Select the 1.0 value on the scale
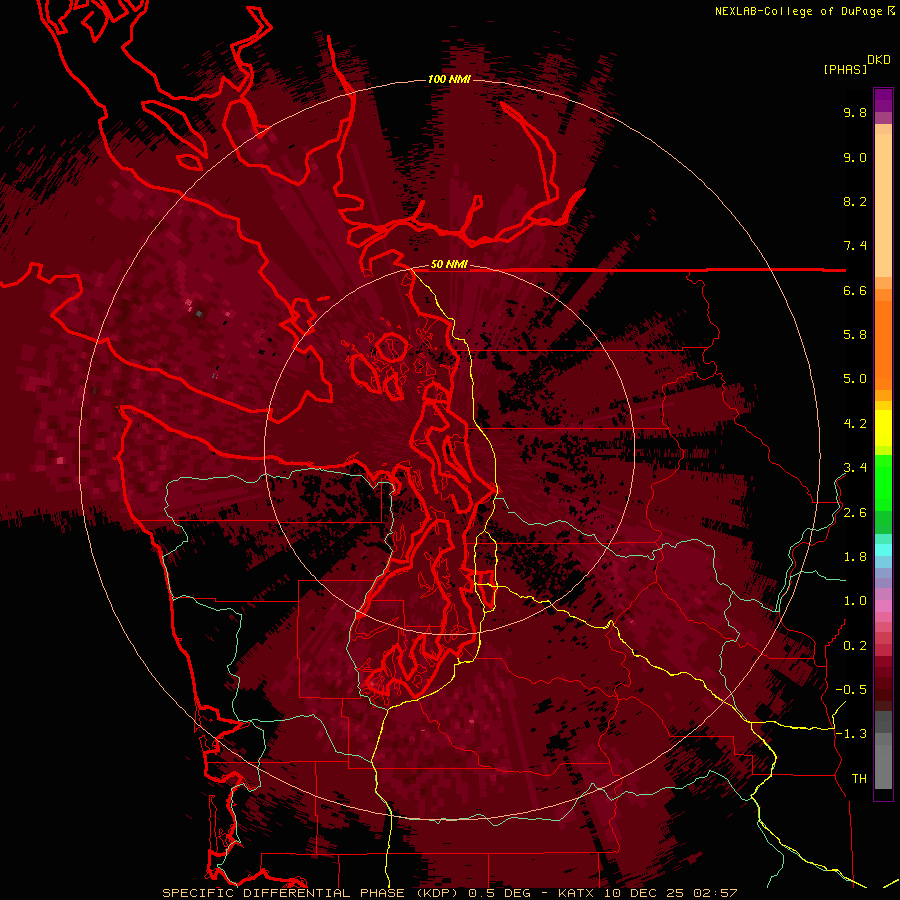The width and height of the screenshot is (900, 900). click(855, 601)
